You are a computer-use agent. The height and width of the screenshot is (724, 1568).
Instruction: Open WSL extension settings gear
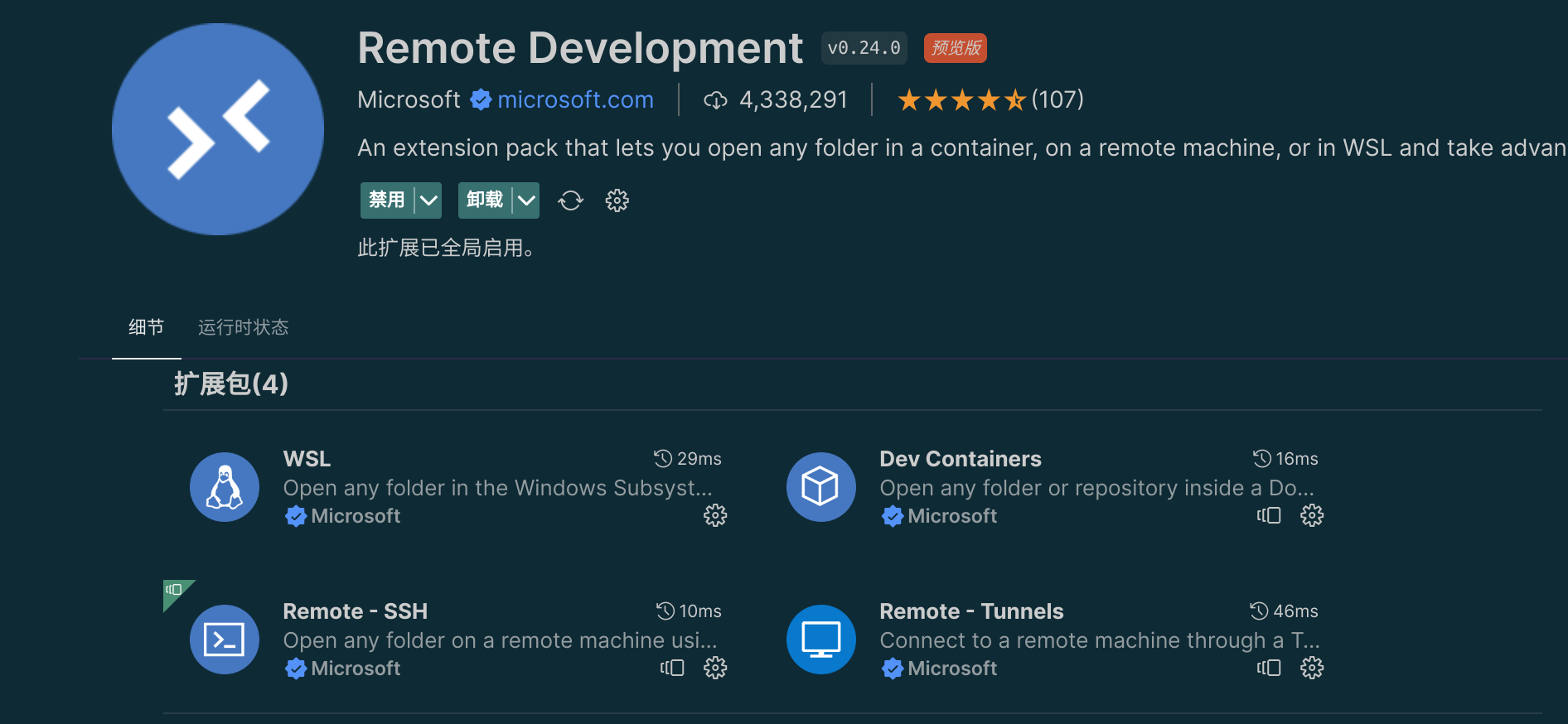[715, 516]
